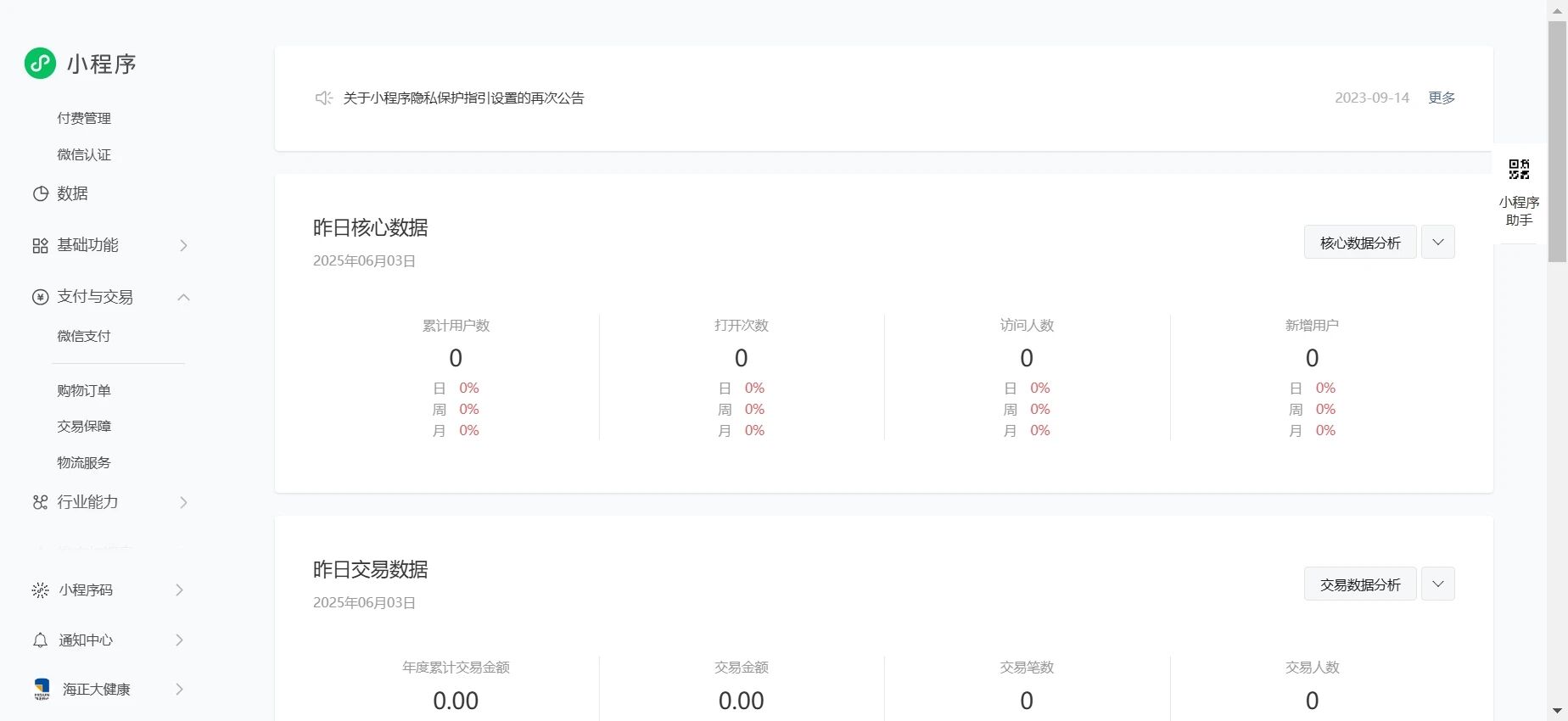
Task: Select 微信支付 menu item
Action: [84, 336]
